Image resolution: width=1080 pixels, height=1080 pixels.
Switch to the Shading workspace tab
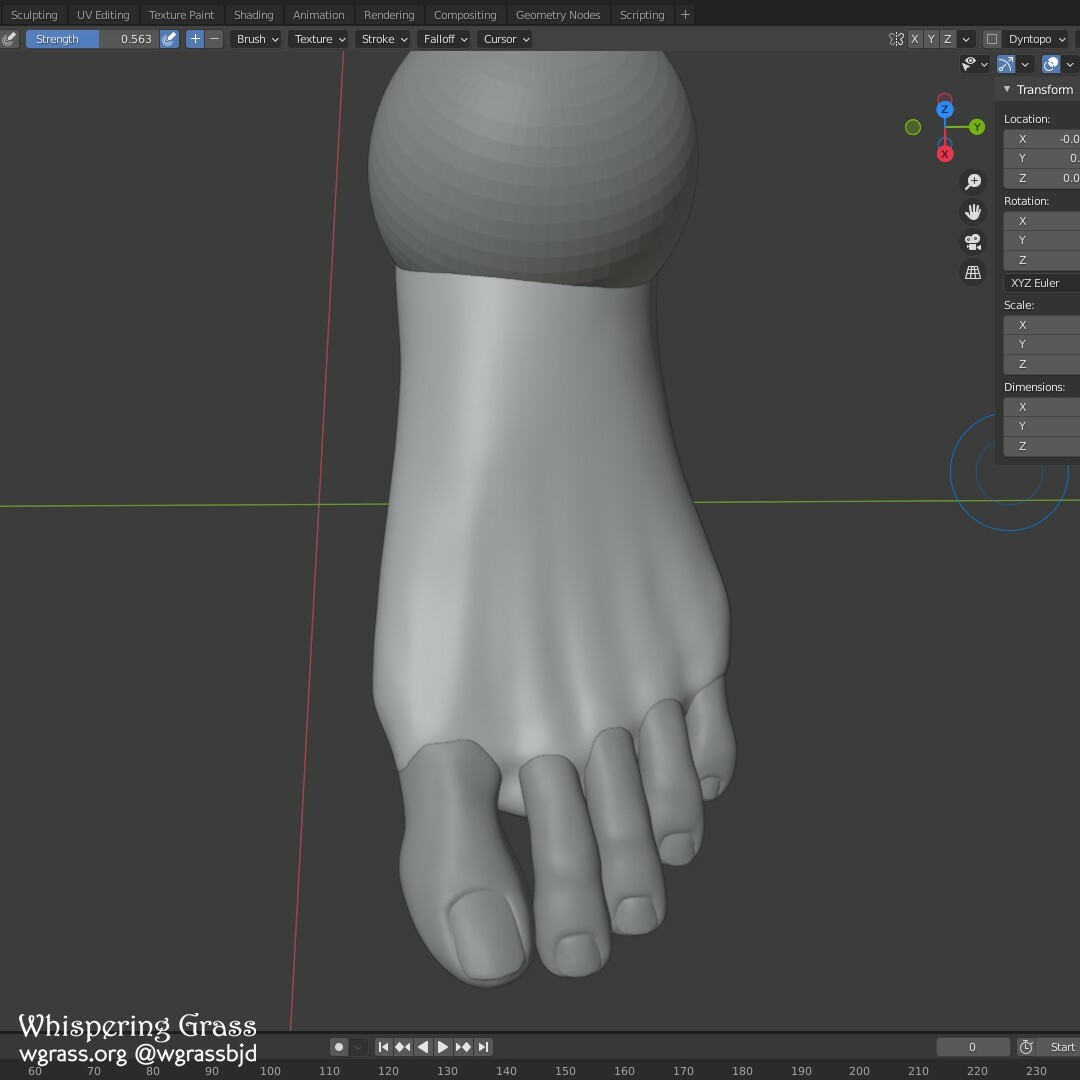253,14
